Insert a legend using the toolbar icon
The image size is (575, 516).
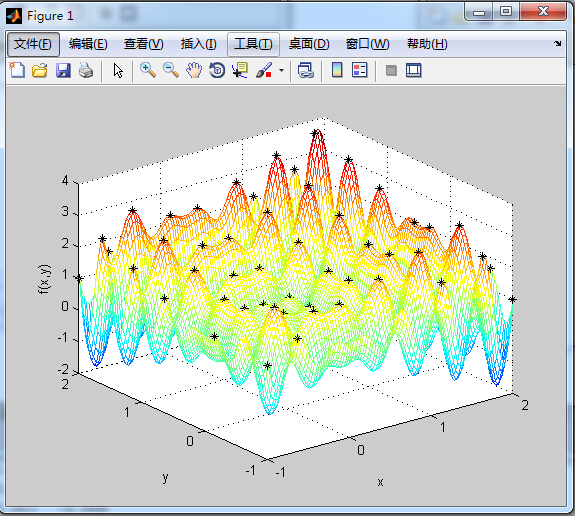(x=359, y=70)
